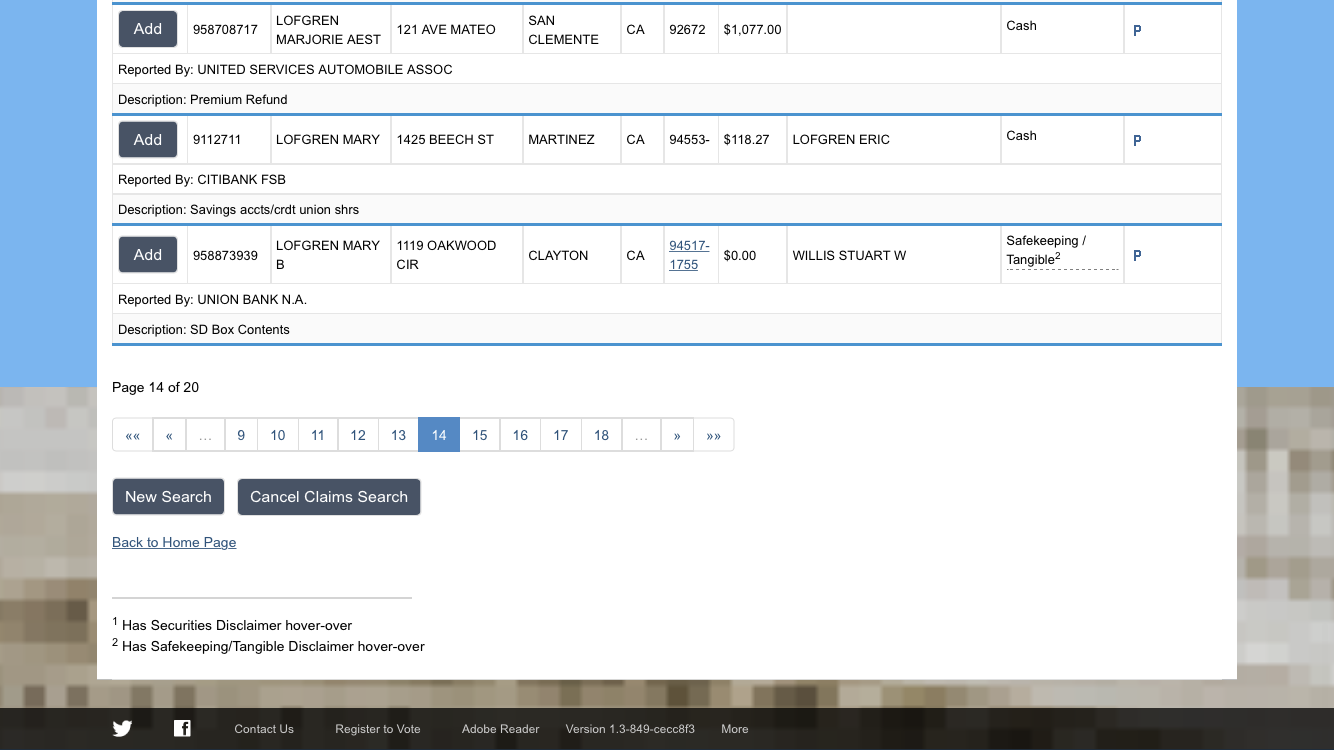Go to previous page arrow
The image size is (1334, 750).
click(x=169, y=435)
